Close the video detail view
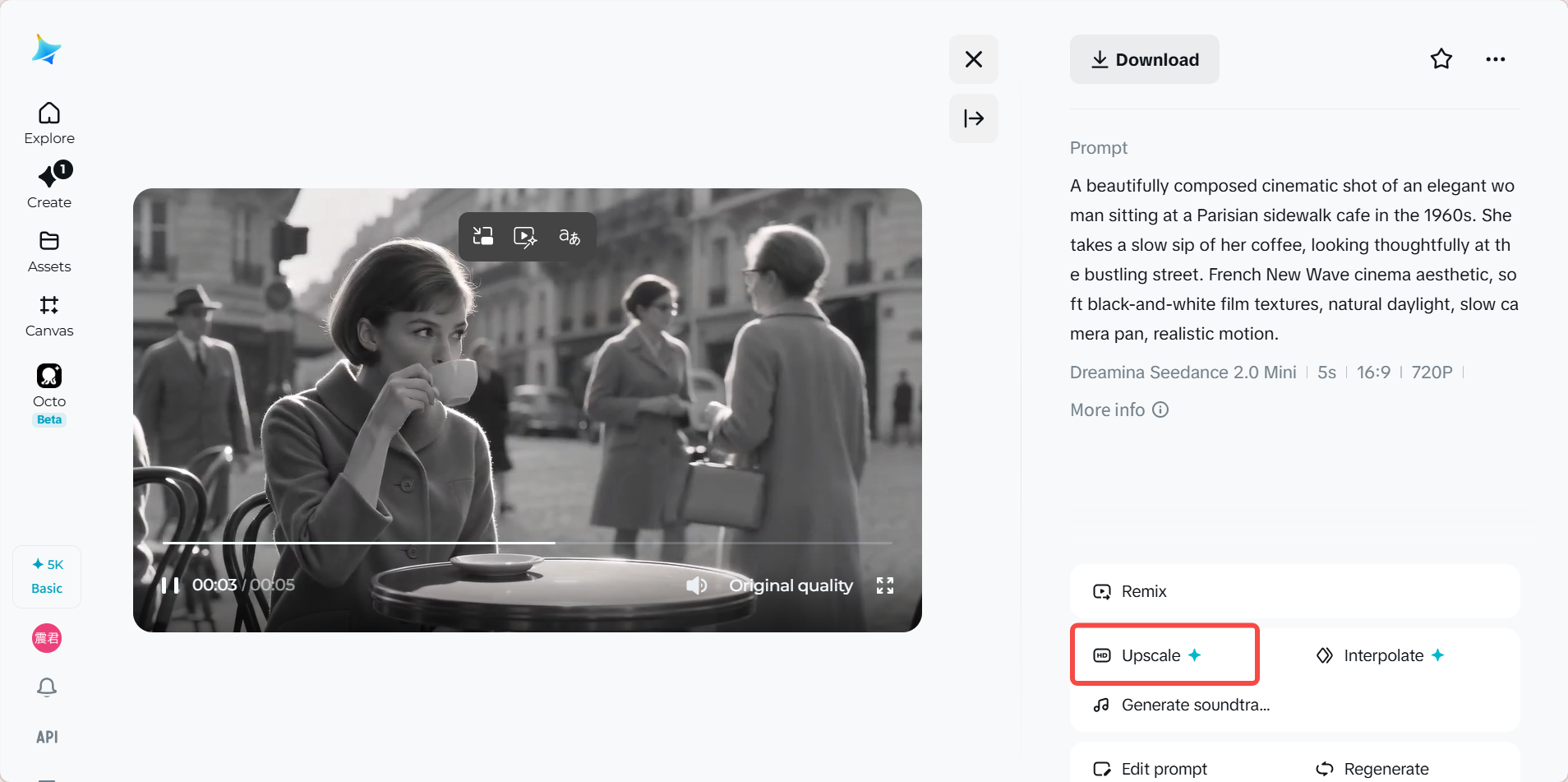The width and height of the screenshot is (1568, 782). (974, 59)
